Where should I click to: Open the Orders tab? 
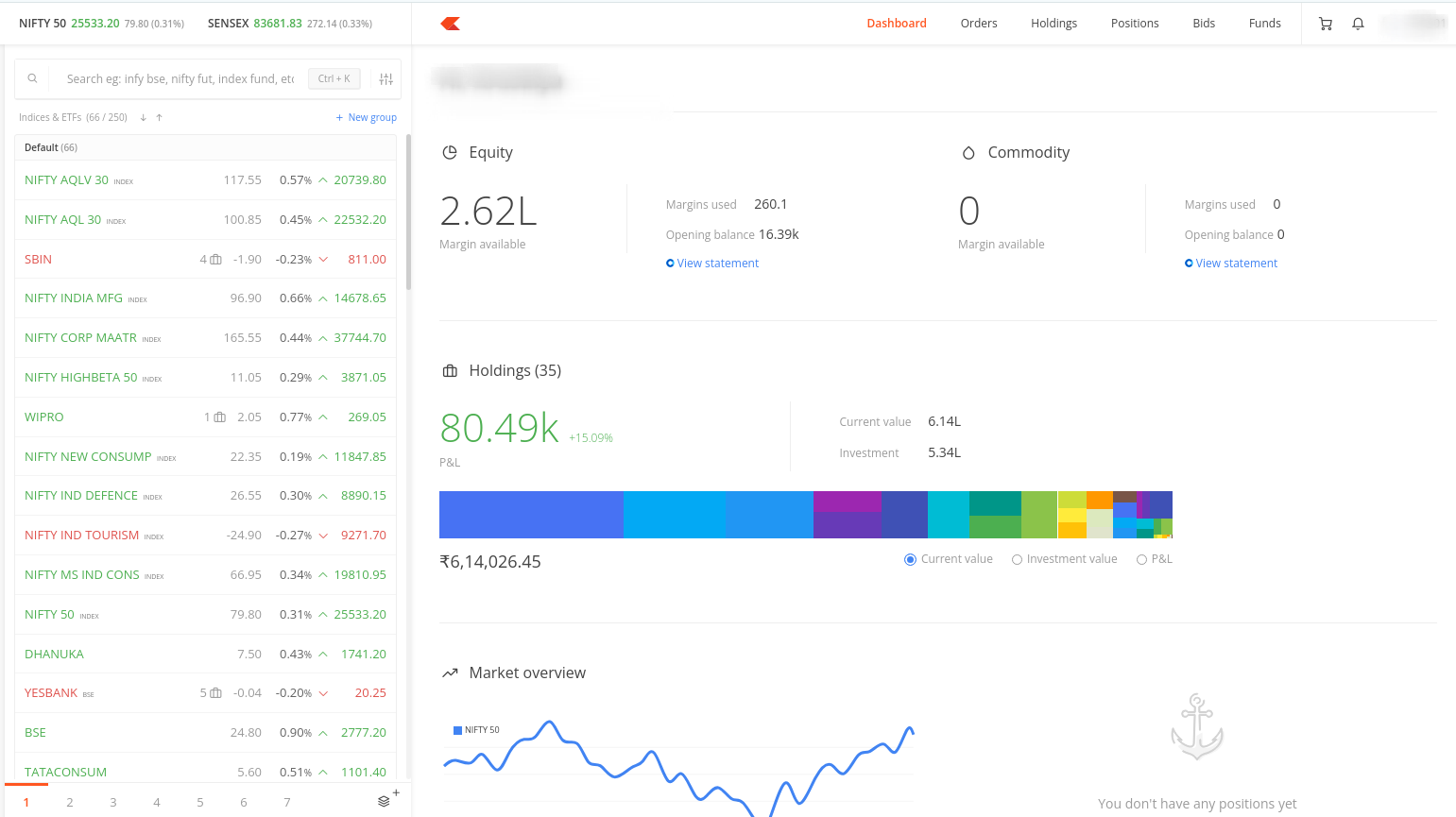click(x=979, y=24)
